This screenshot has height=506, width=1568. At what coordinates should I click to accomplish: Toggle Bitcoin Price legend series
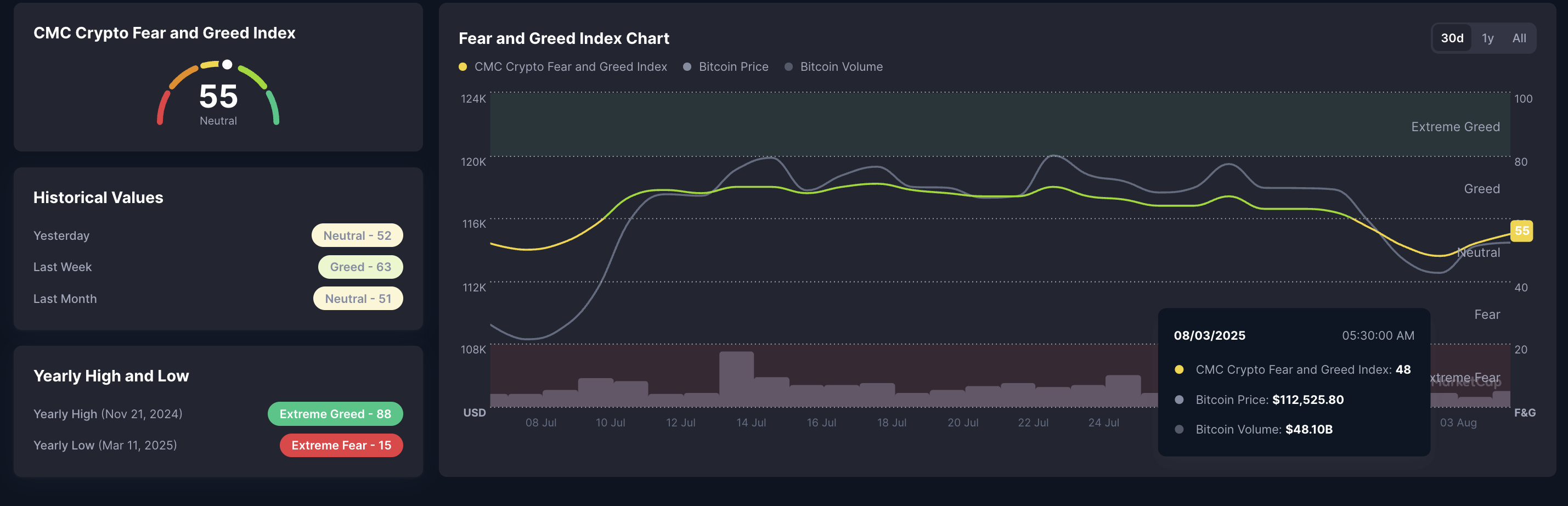725,67
